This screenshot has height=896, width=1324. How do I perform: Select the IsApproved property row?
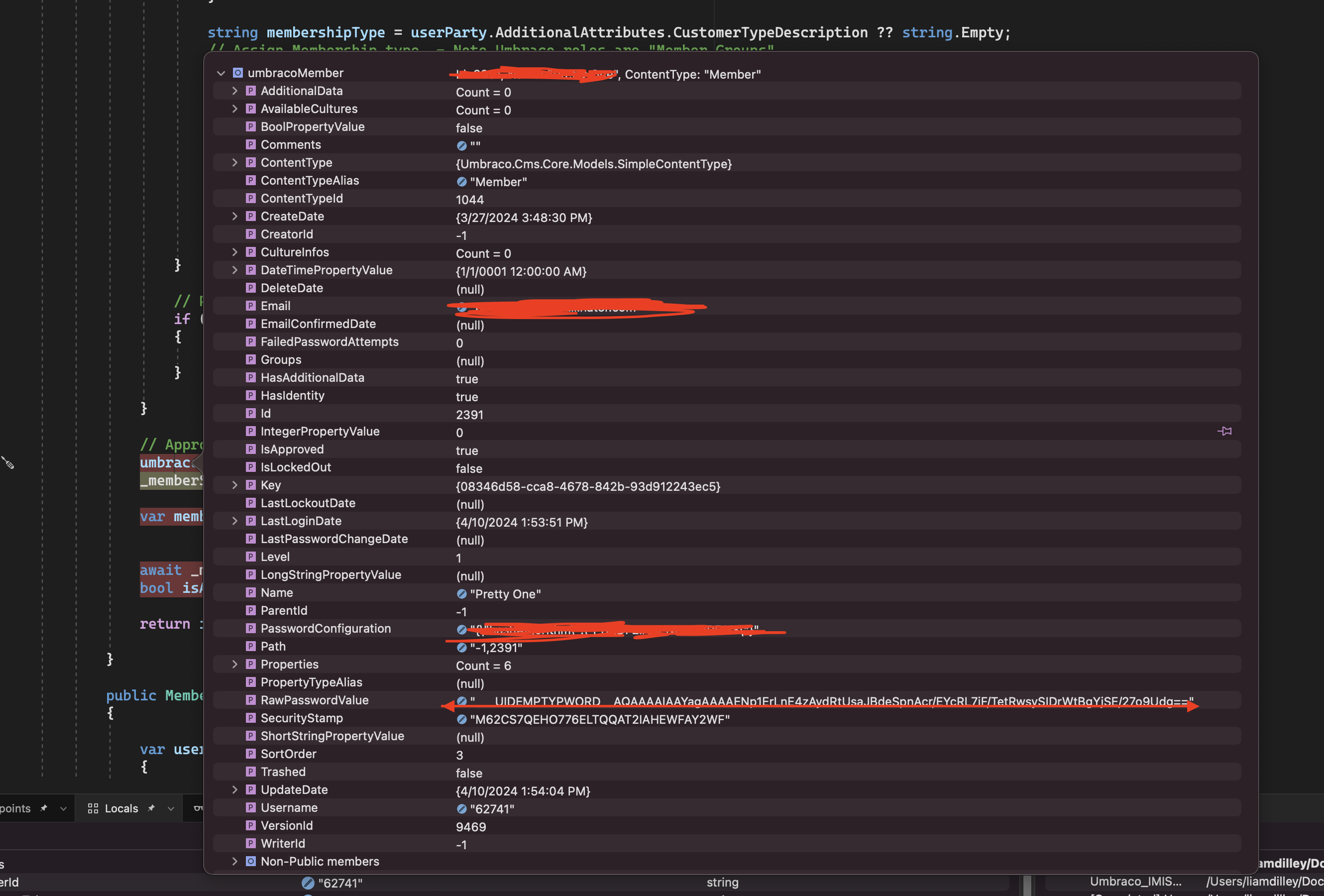point(292,449)
